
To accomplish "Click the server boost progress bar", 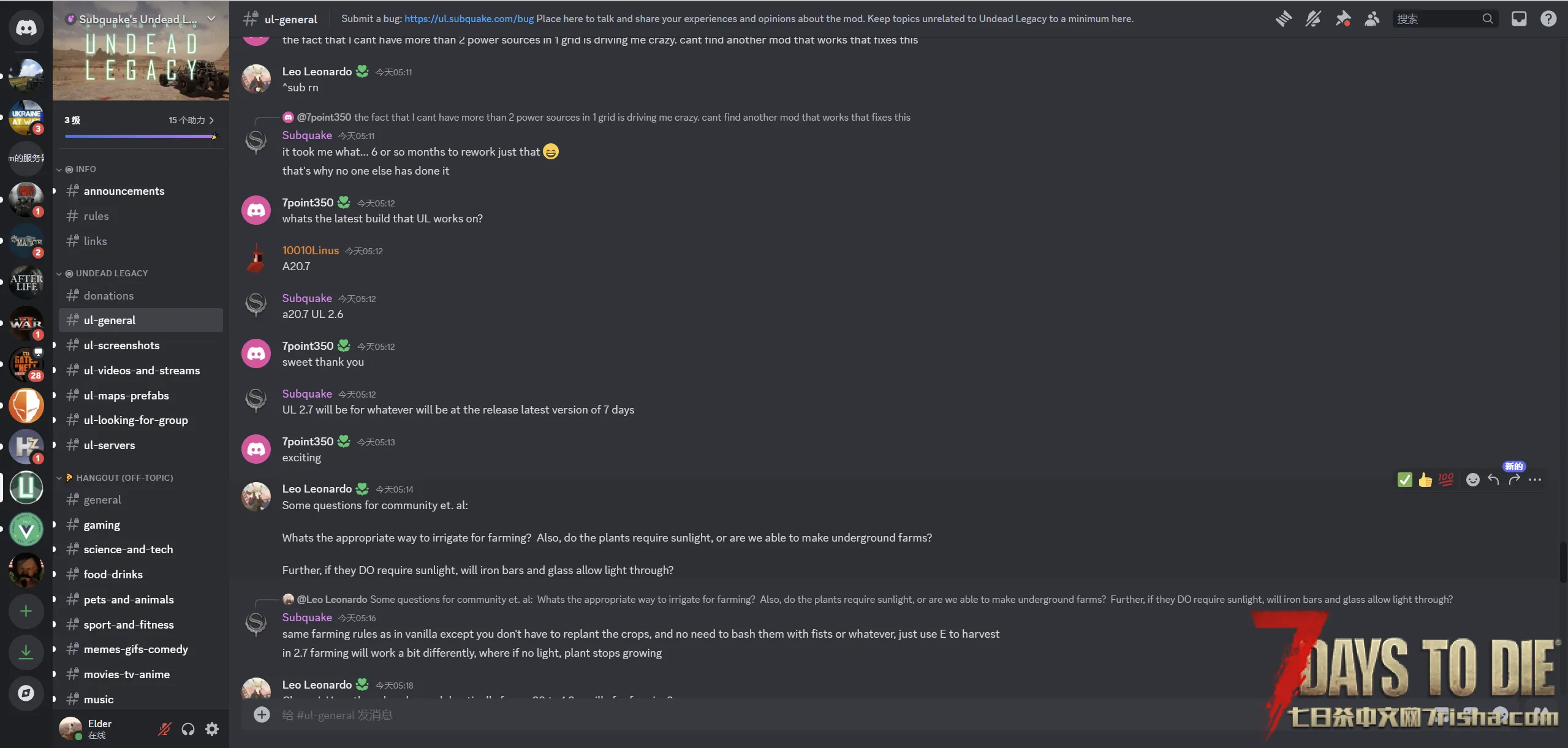I will point(141,136).
